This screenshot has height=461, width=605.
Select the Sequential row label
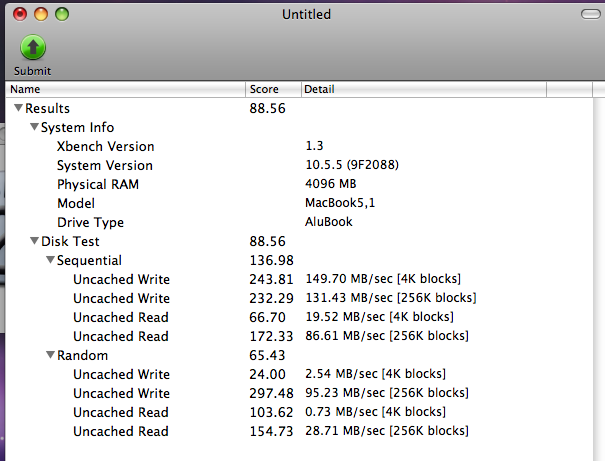(x=89, y=260)
